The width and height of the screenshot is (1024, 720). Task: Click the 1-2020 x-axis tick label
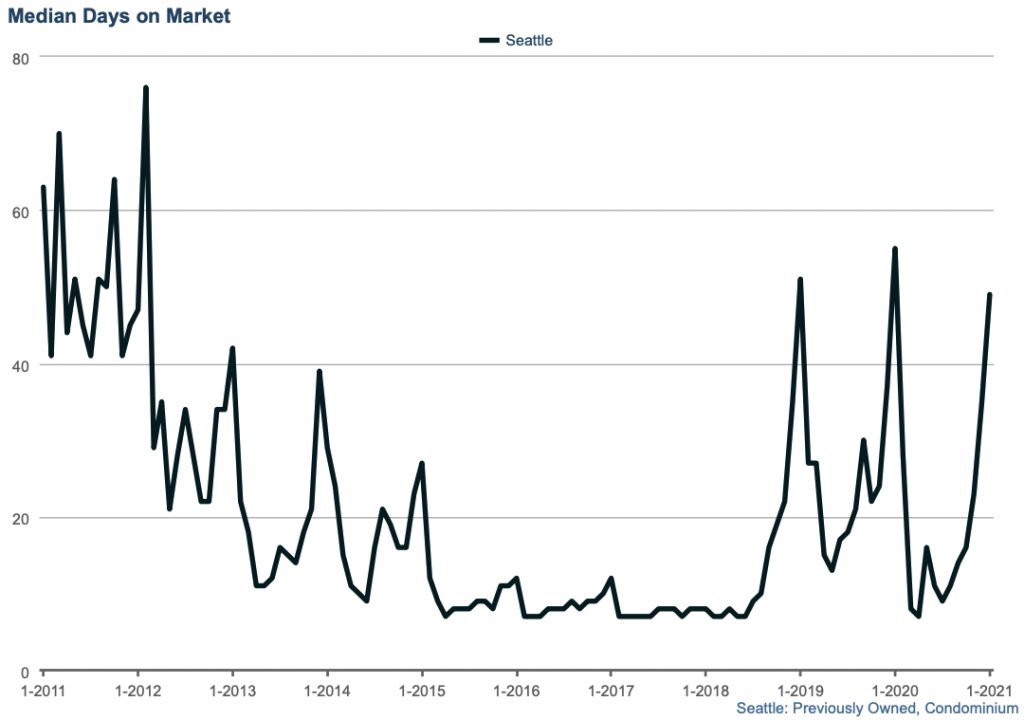(894, 691)
